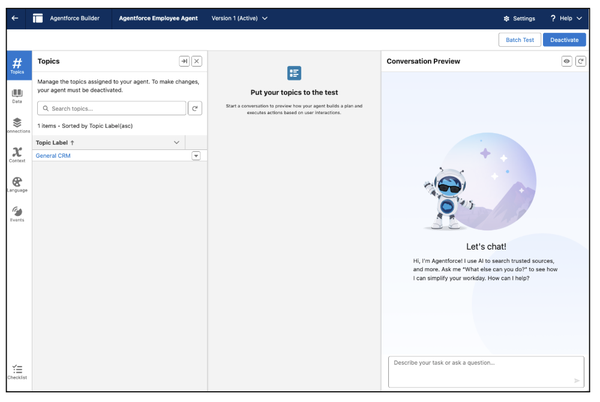Open the Language sidebar tab
This screenshot has width=600, height=402.
point(17,184)
